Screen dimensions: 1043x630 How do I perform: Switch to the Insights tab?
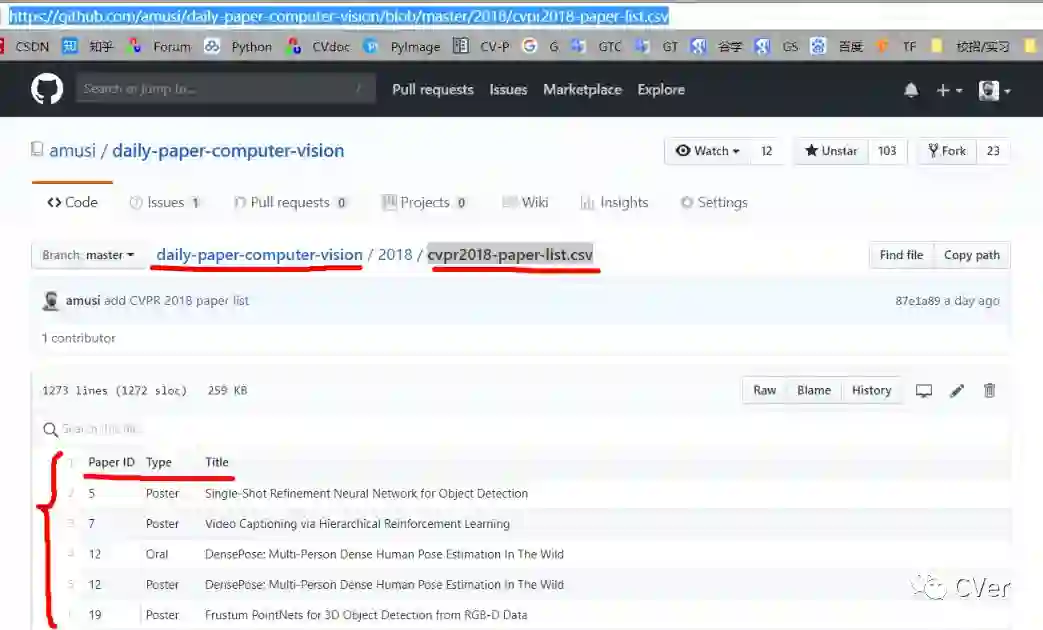pyautogui.click(x=614, y=202)
